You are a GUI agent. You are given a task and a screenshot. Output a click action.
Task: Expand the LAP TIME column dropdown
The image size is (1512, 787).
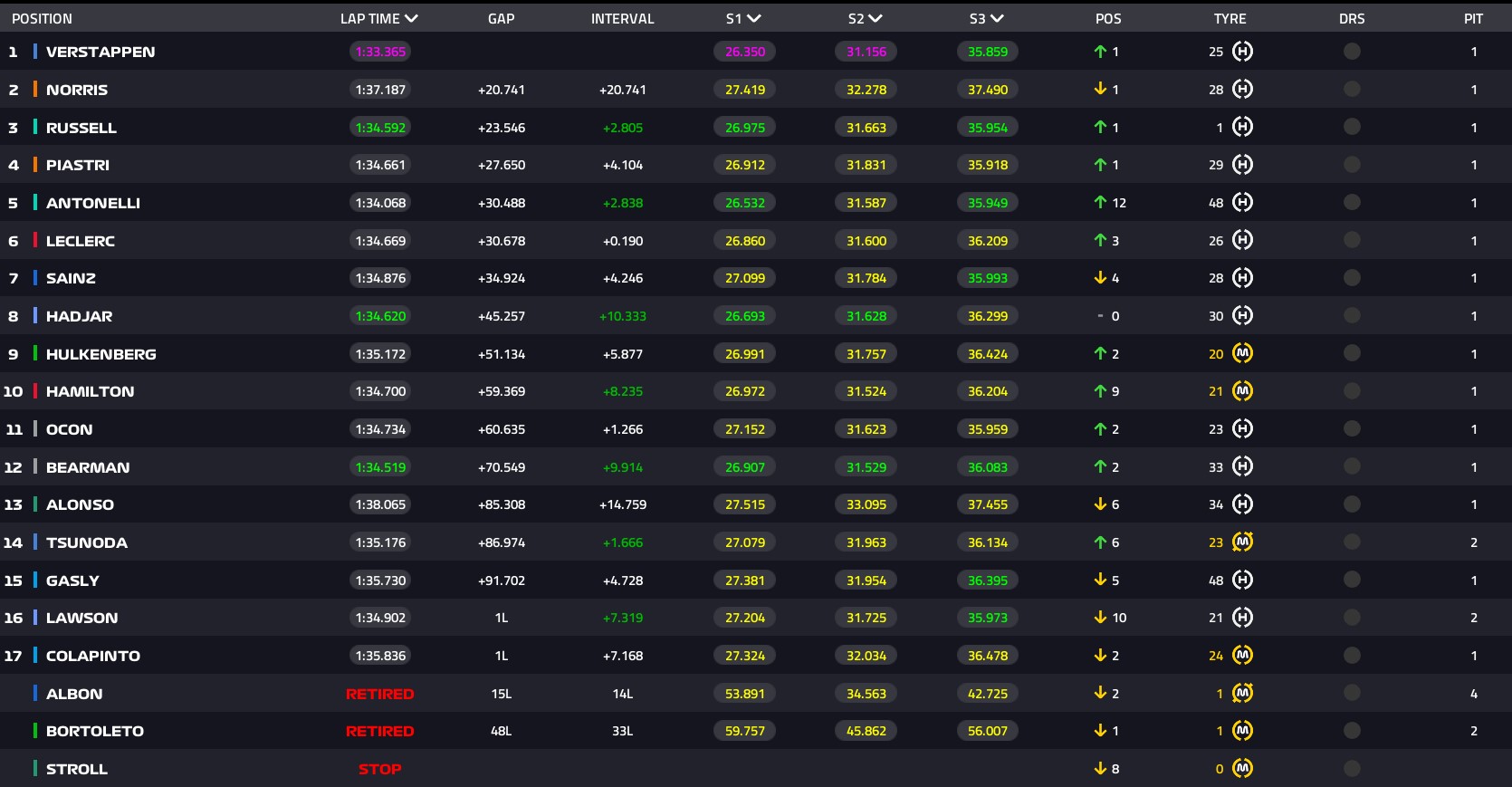[x=411, y=19]
